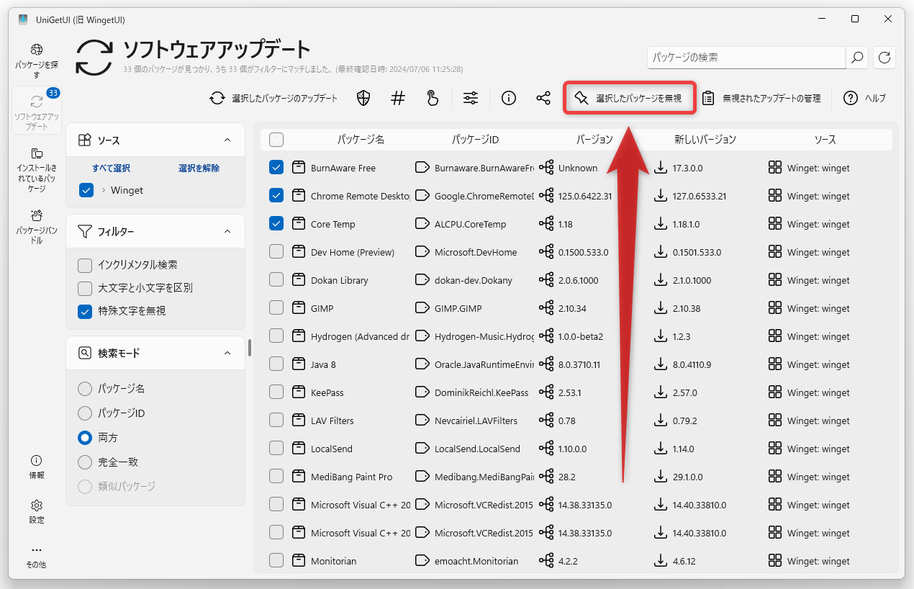Click ID tag icon in GIMP row
The height and width of the screenshot is (589, 914).
(x=422, y=308)
